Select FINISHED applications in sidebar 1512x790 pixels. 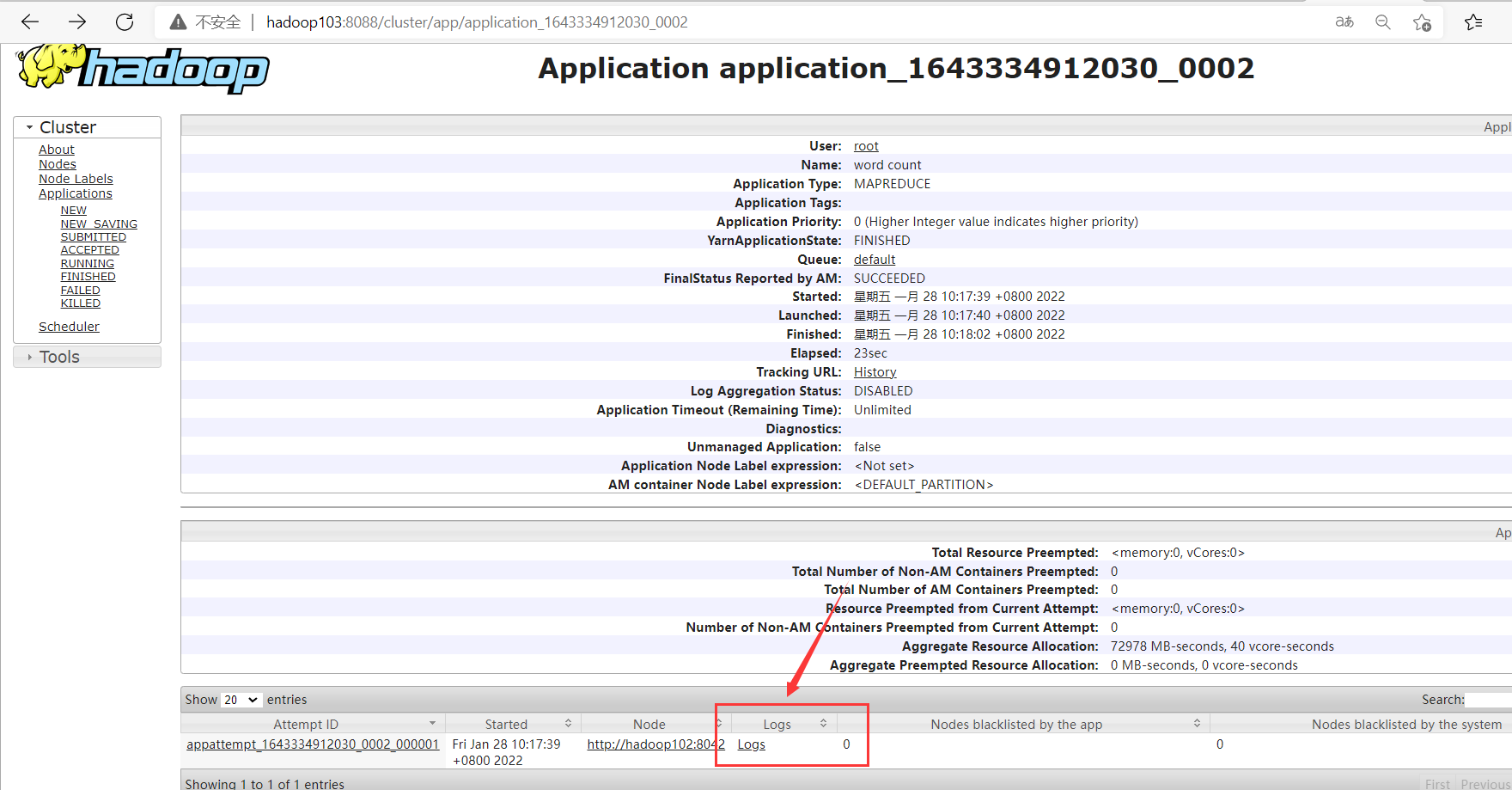coord(88,277)
